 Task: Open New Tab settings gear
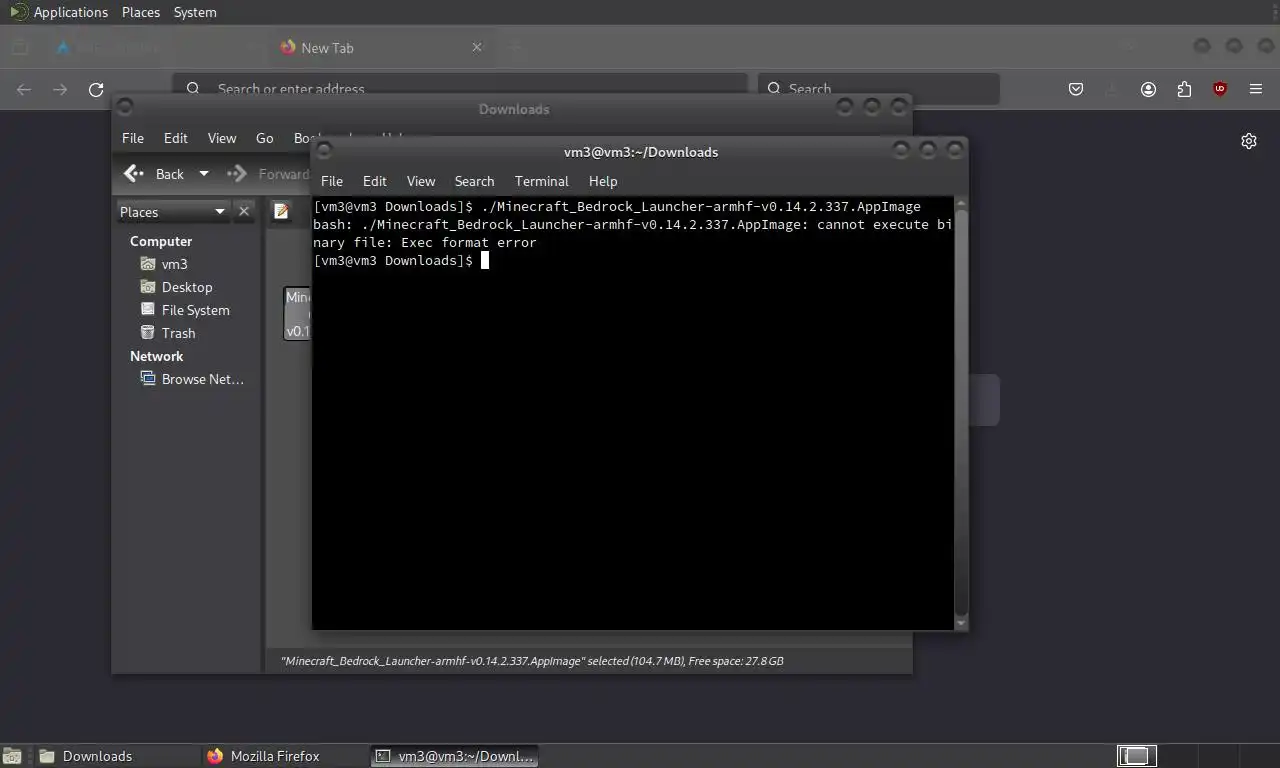click(1249, 141)
